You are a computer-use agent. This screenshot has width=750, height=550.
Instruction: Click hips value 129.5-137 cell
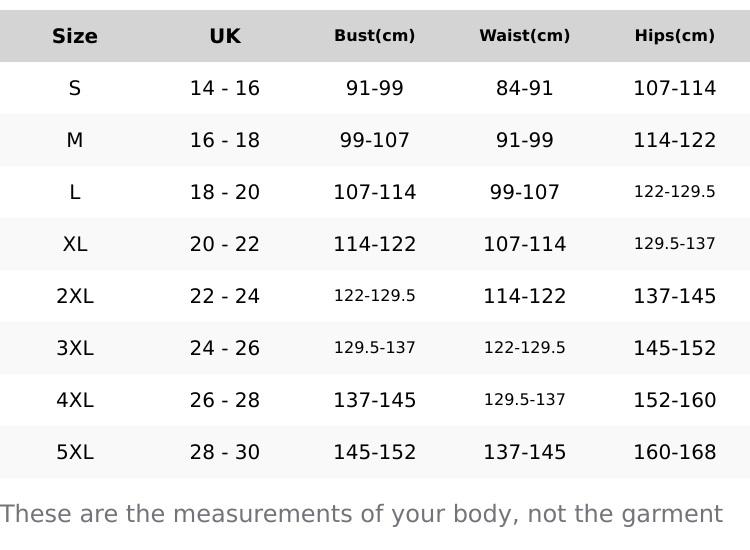674,243
